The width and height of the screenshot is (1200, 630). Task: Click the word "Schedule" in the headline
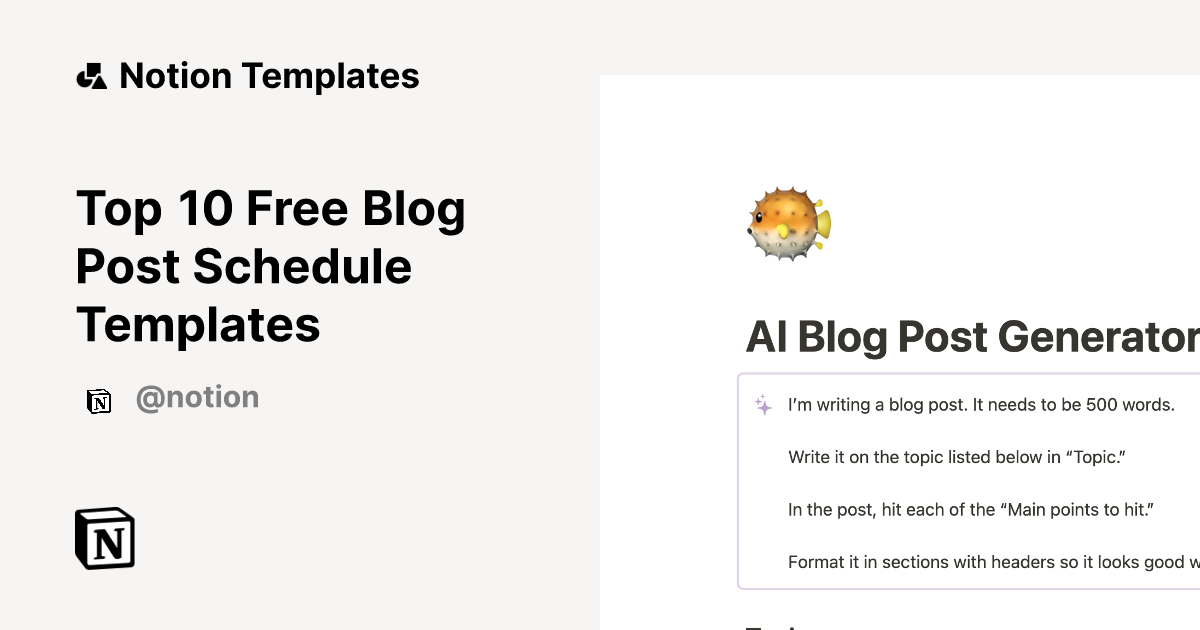302,266
